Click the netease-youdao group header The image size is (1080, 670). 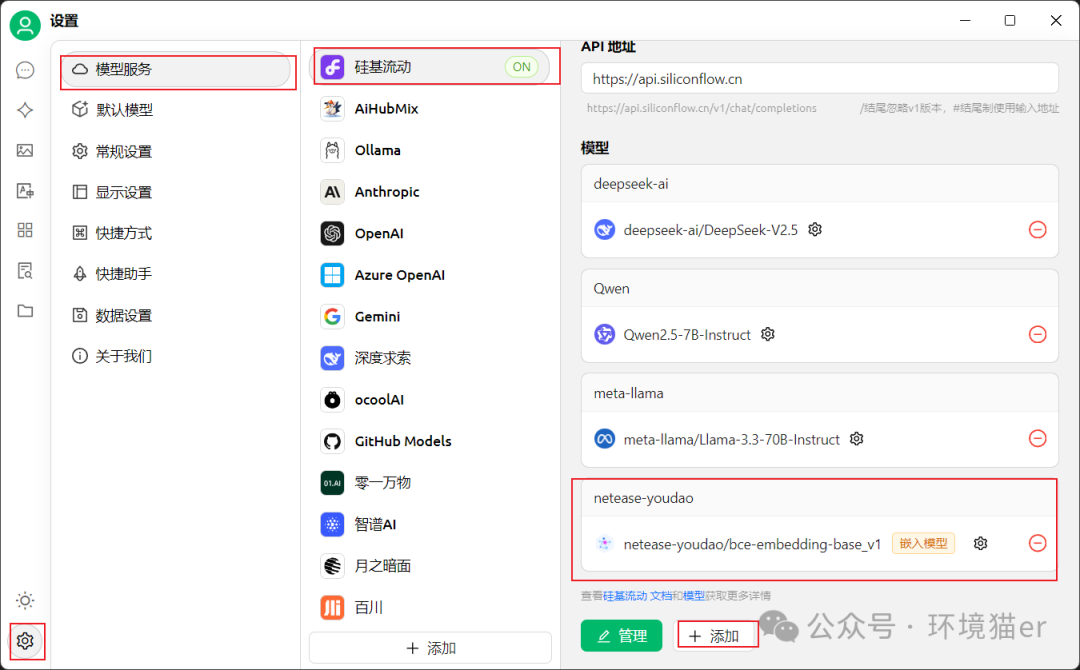tap(820, 498)
